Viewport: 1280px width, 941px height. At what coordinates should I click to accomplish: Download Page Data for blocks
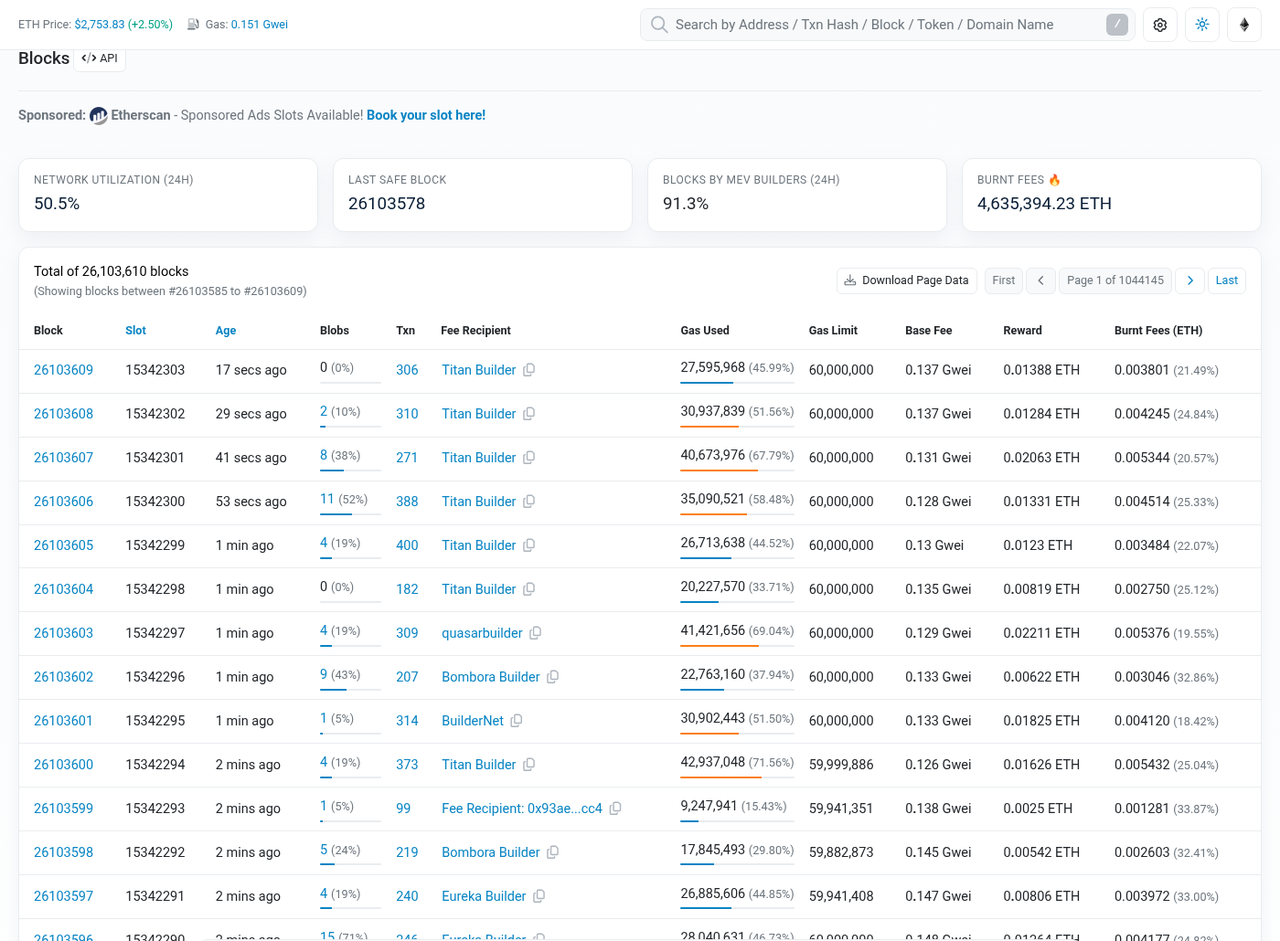tap(907, 280)
